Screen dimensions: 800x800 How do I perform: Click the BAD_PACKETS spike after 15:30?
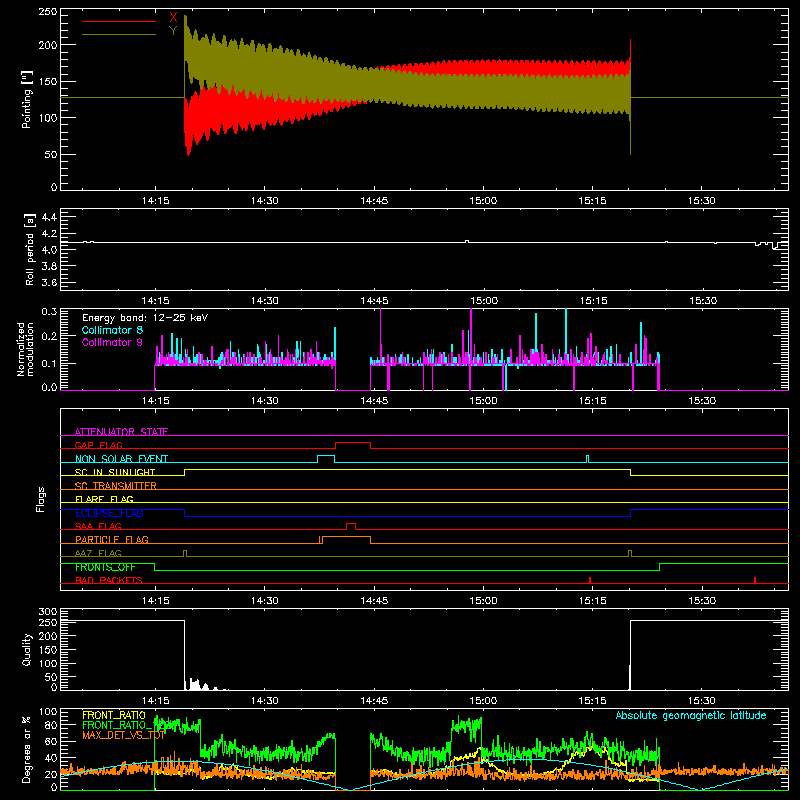(755, 580)
